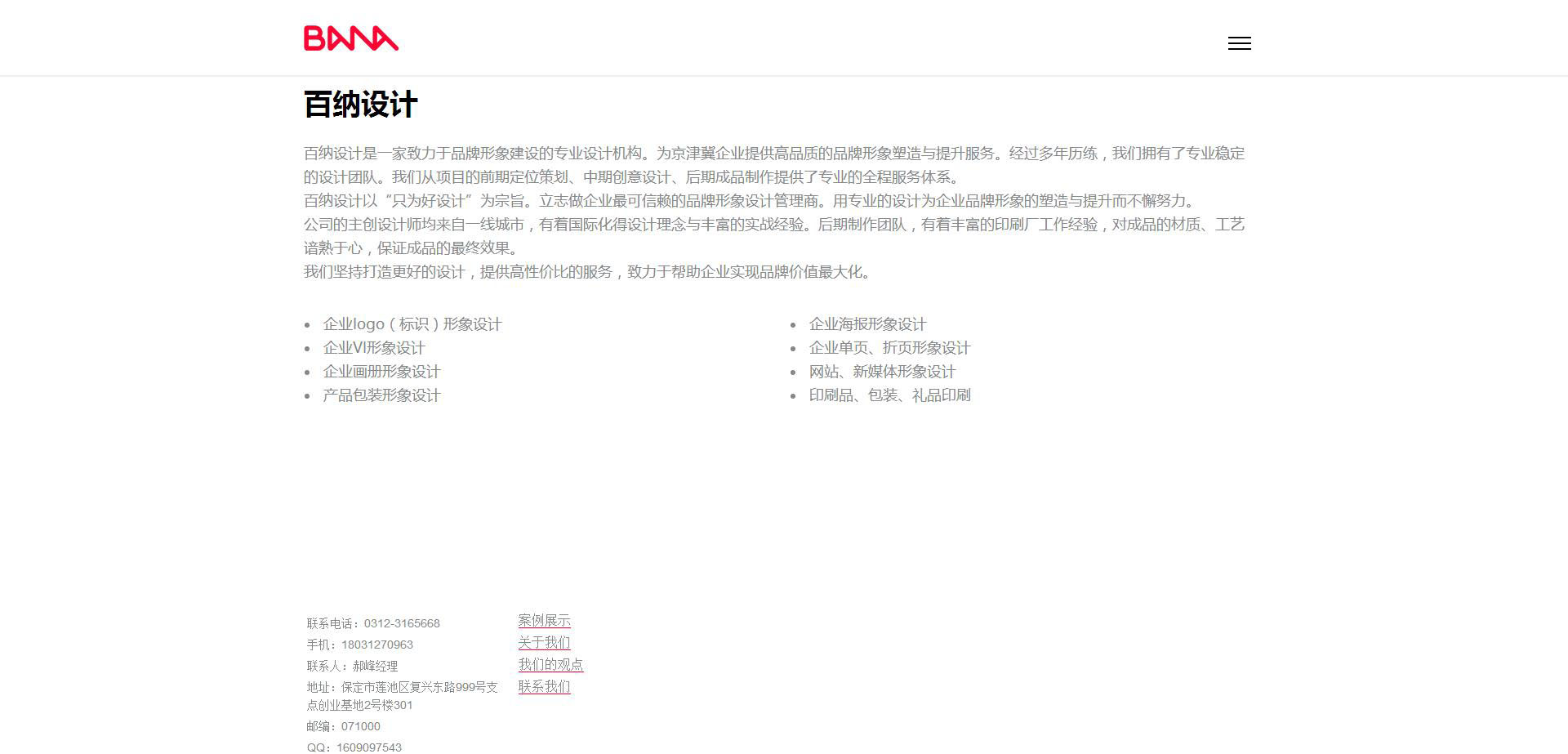Click the 印刷品、包装、礼品印刷 list item
This screenshot has height=754, width=1568.
(889, 395)
